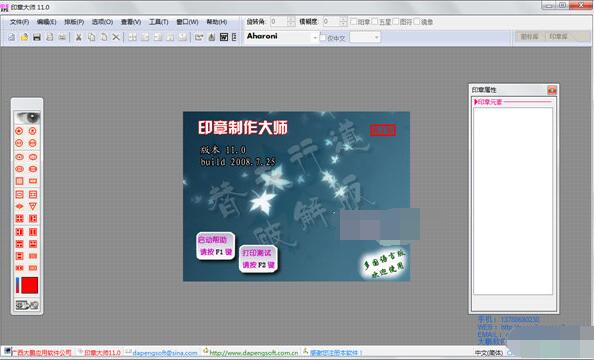
Task: Click 印章大师11.0 in the status bar
Action: (102, 353)
